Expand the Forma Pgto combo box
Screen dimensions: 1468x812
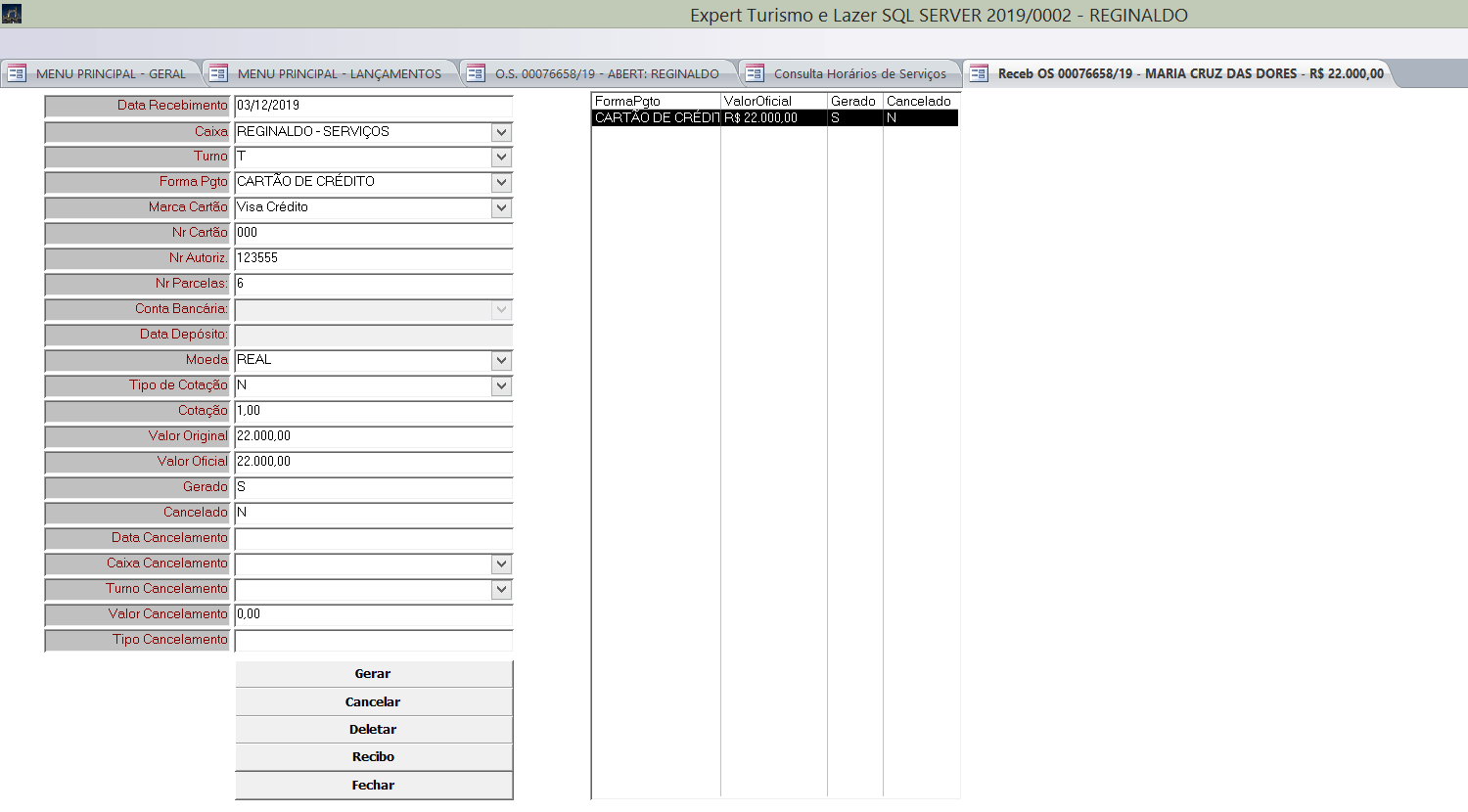click(x=501, y=183)
